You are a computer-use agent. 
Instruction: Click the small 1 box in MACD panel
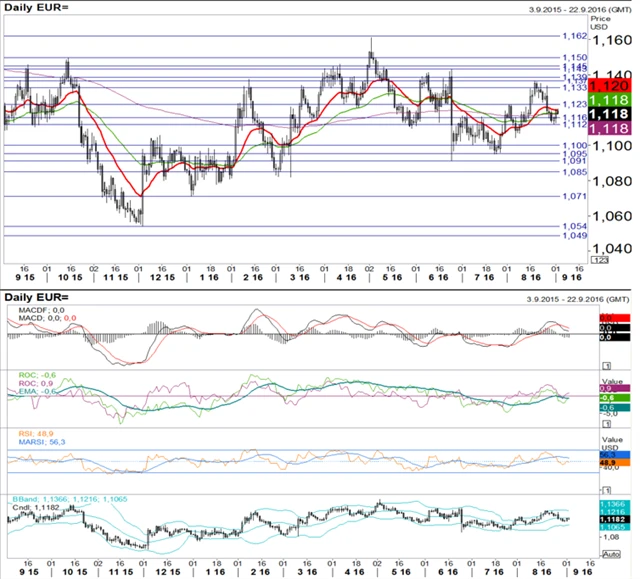tap(607, 367)
